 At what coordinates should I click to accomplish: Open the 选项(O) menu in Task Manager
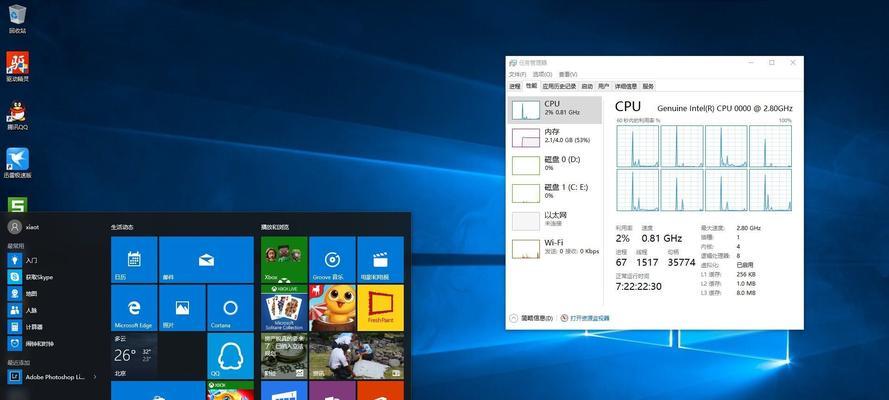click(x=543, y=74)
